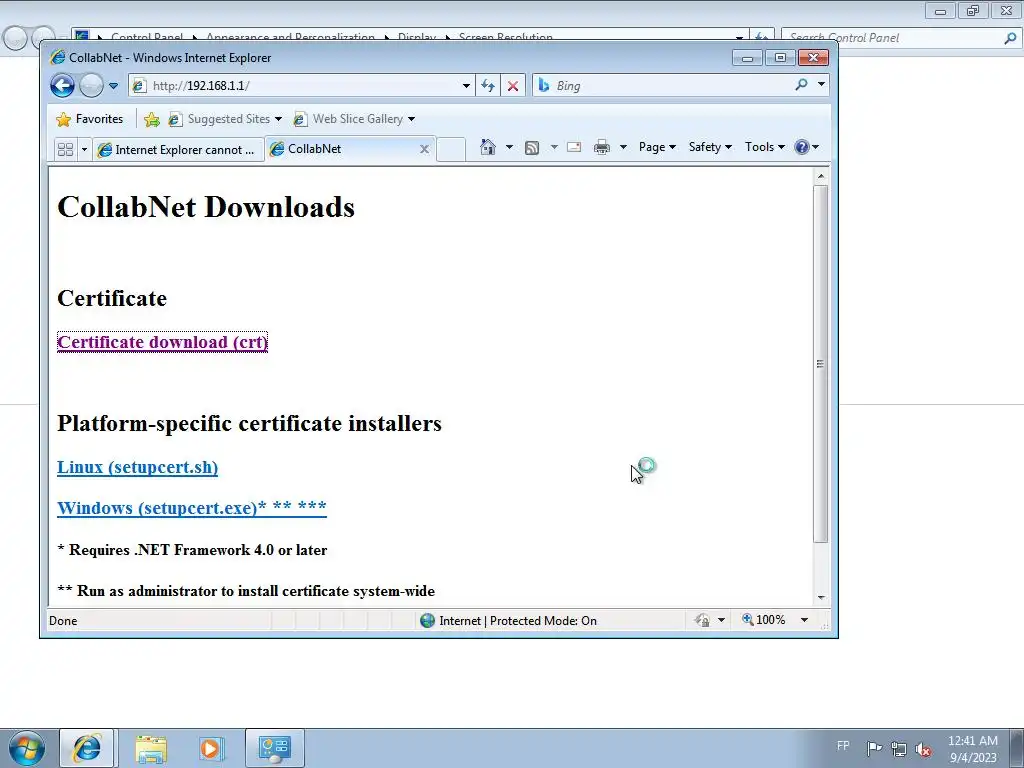Viewport: 1024px width, 768px height.
Task: Open the Windows Start menu
Action: (x=27, y=748)
